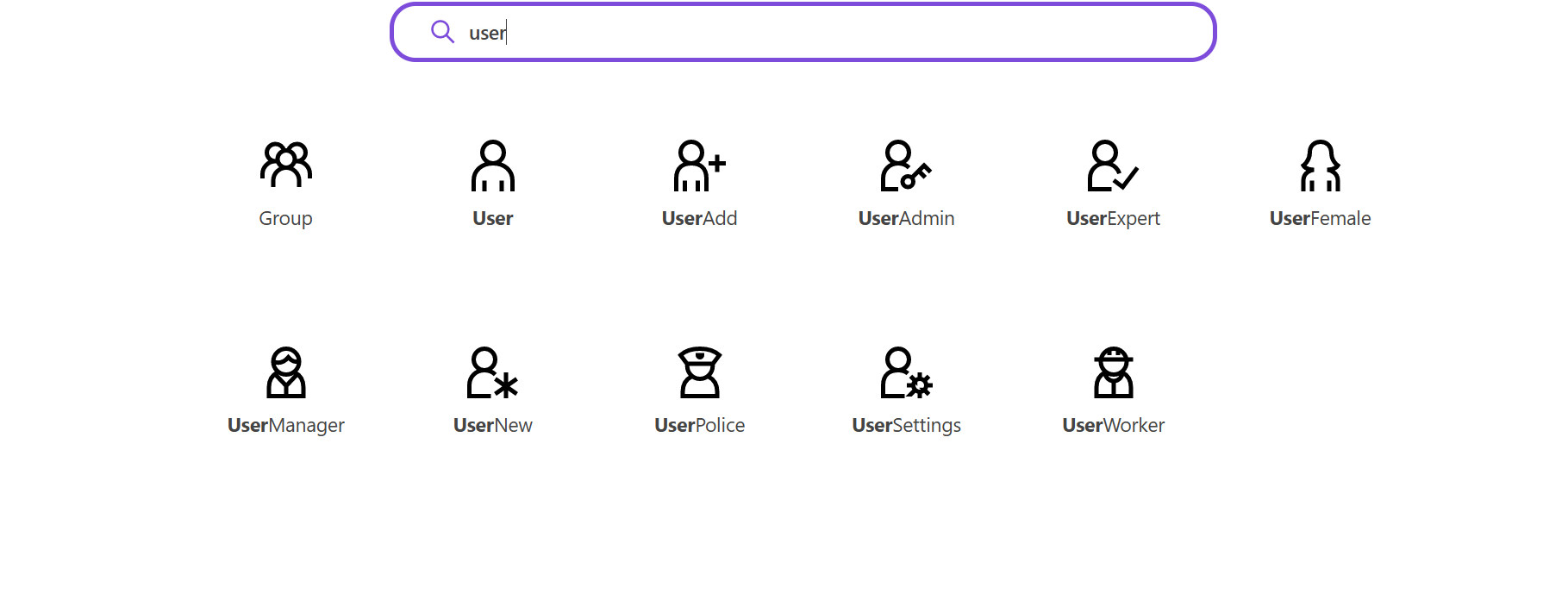Screen dimensions: 1568x606
Task: Select the User icon
Action: pos(492,165)
